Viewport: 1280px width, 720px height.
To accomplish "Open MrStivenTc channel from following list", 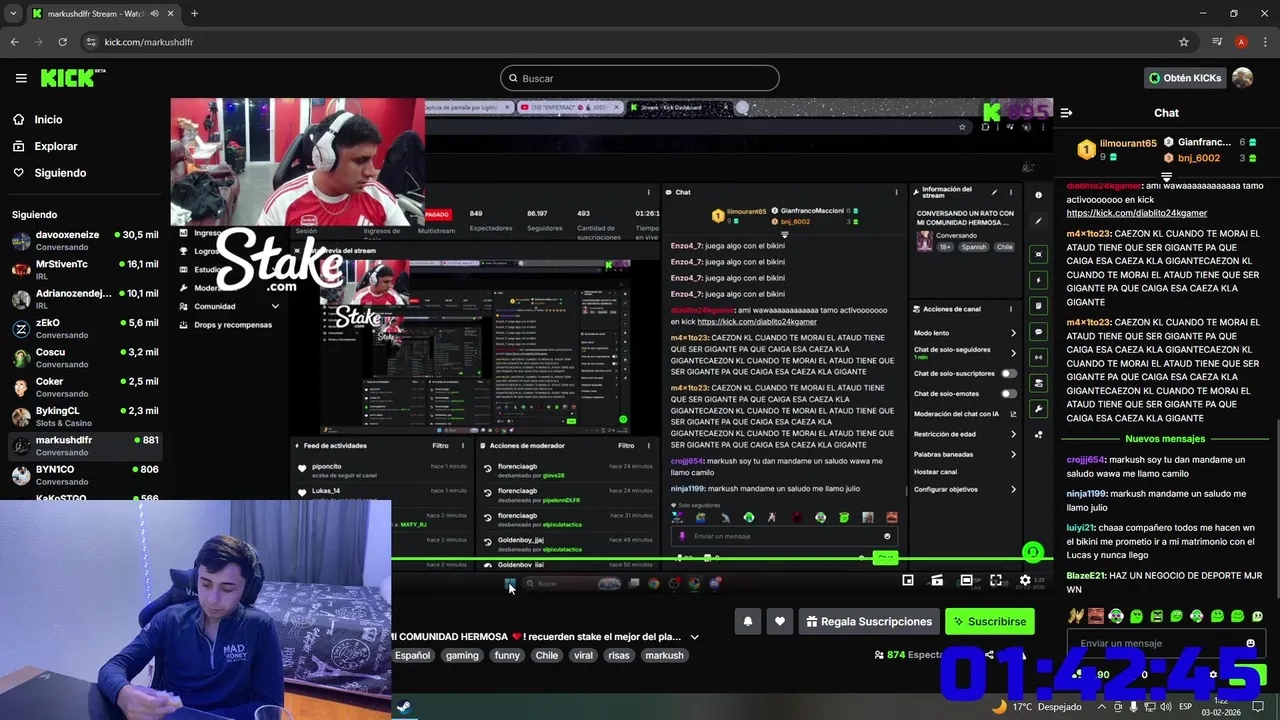I will [x=84, y=269].
